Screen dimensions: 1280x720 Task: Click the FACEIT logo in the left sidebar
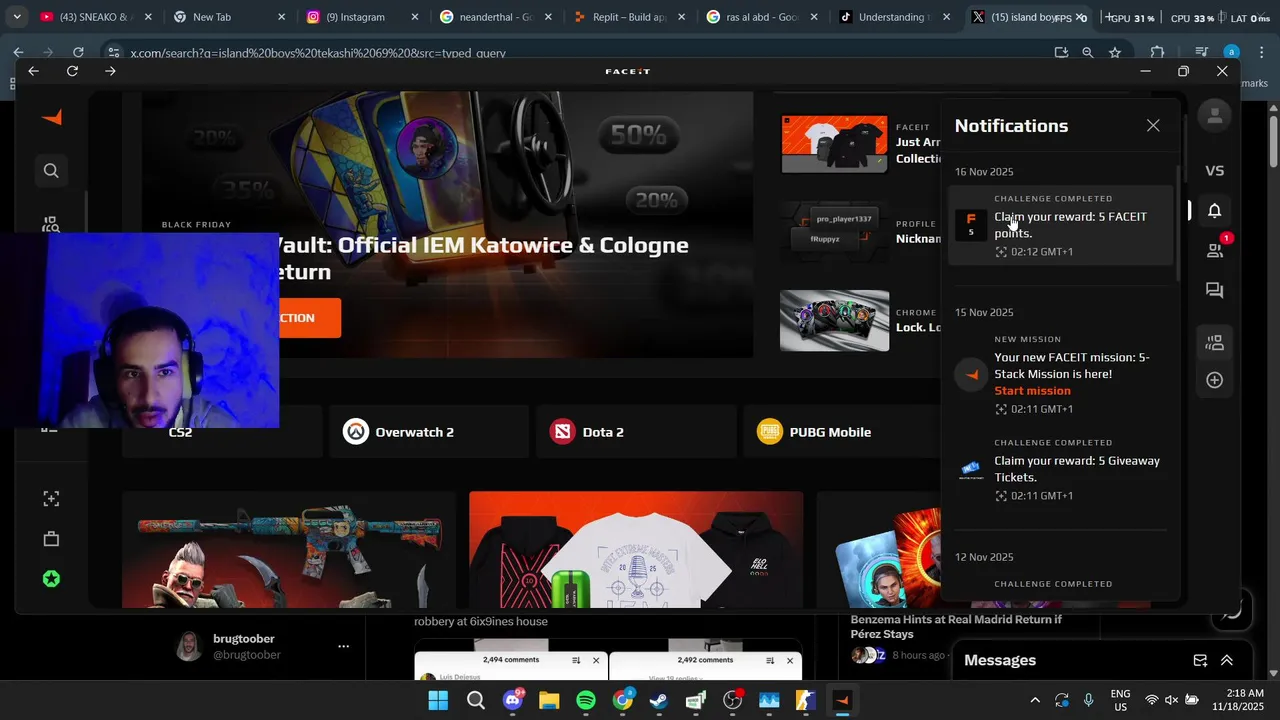pos(52,118)
